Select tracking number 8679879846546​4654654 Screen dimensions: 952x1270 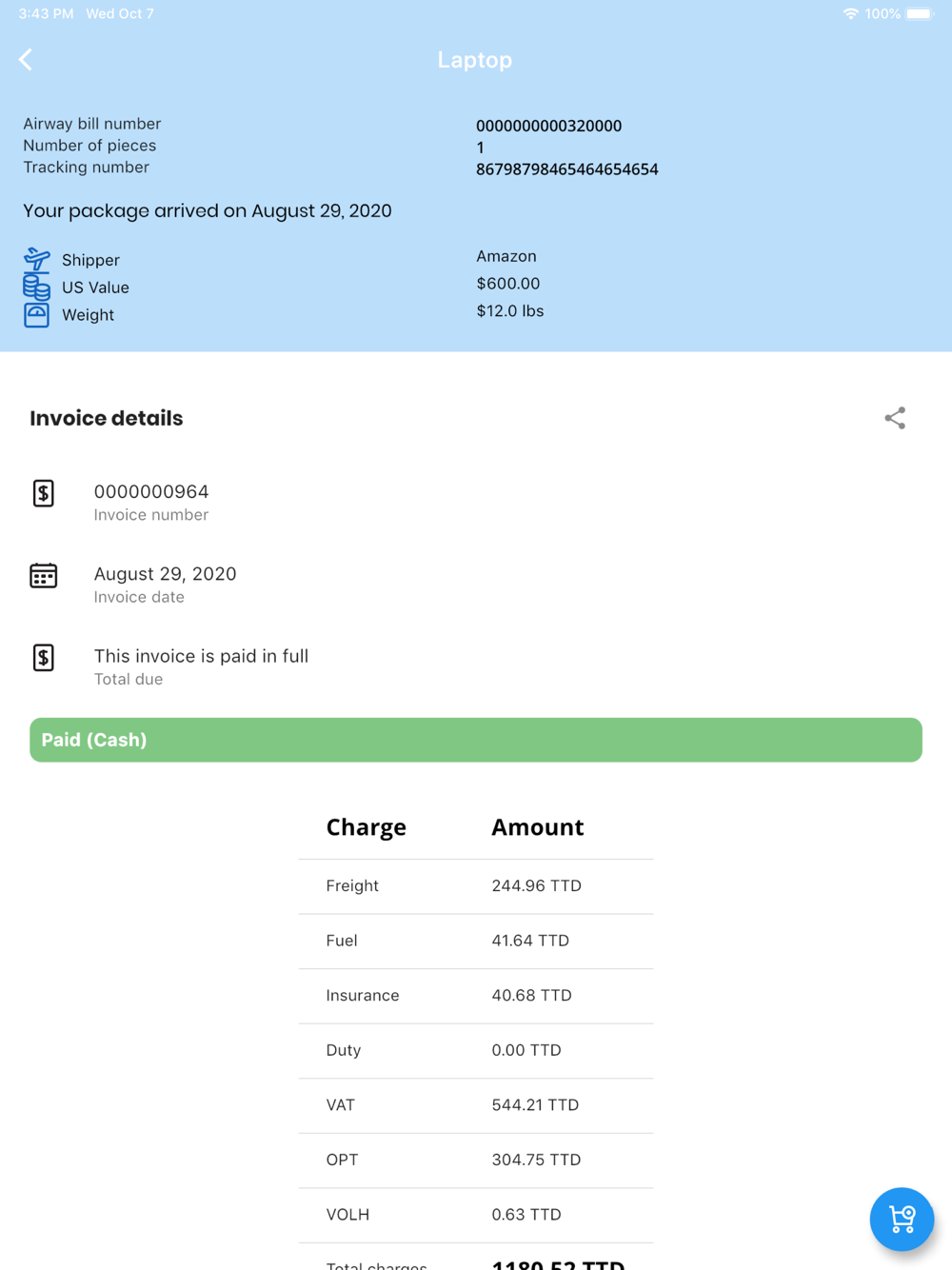point(567,169)
